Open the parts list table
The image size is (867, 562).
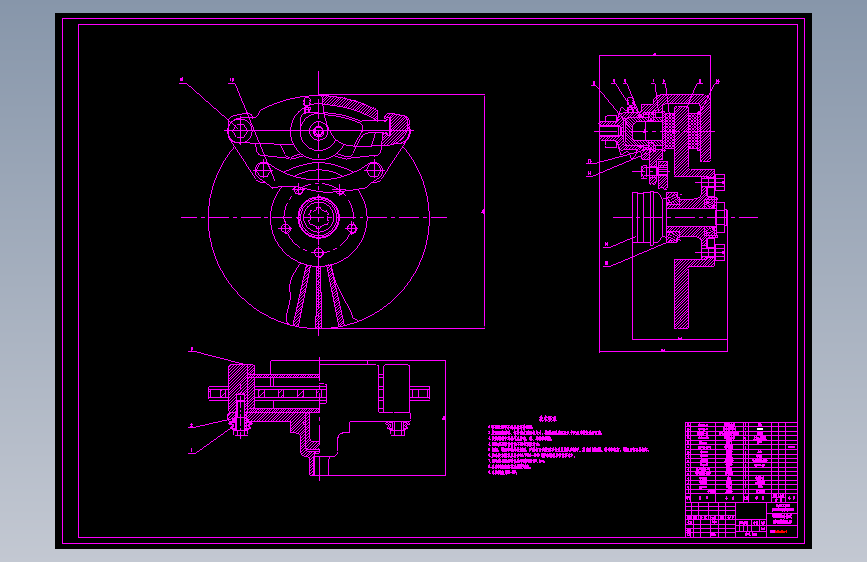741,462
